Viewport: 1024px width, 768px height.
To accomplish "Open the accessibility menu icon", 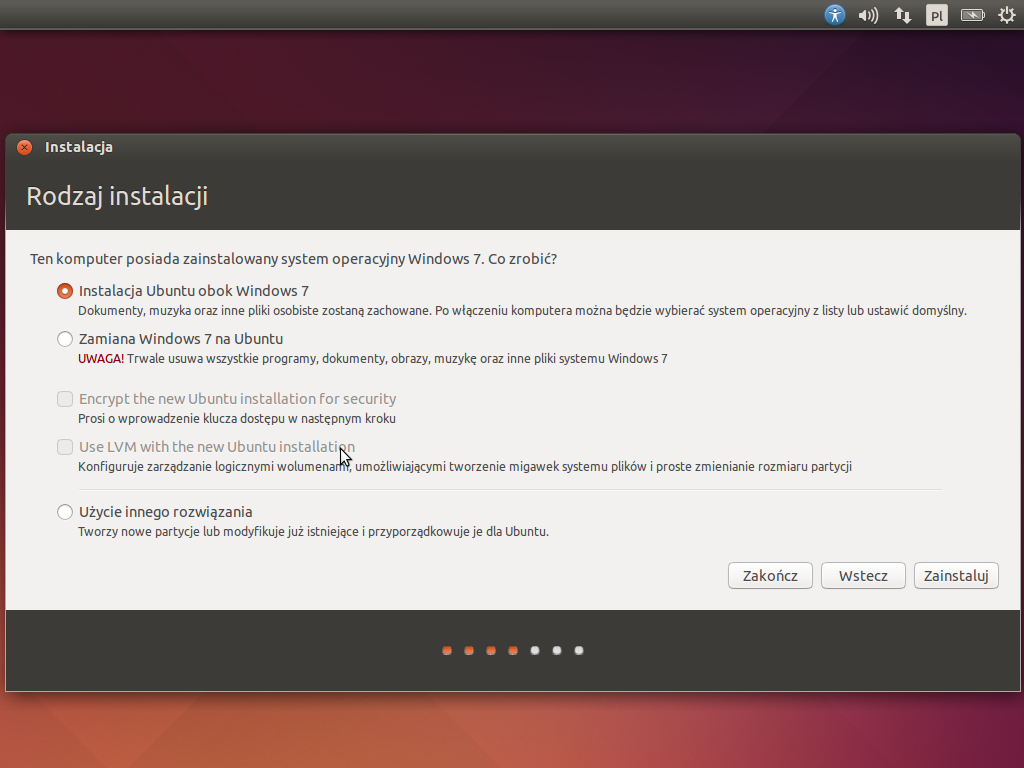I will pos(834,15).
